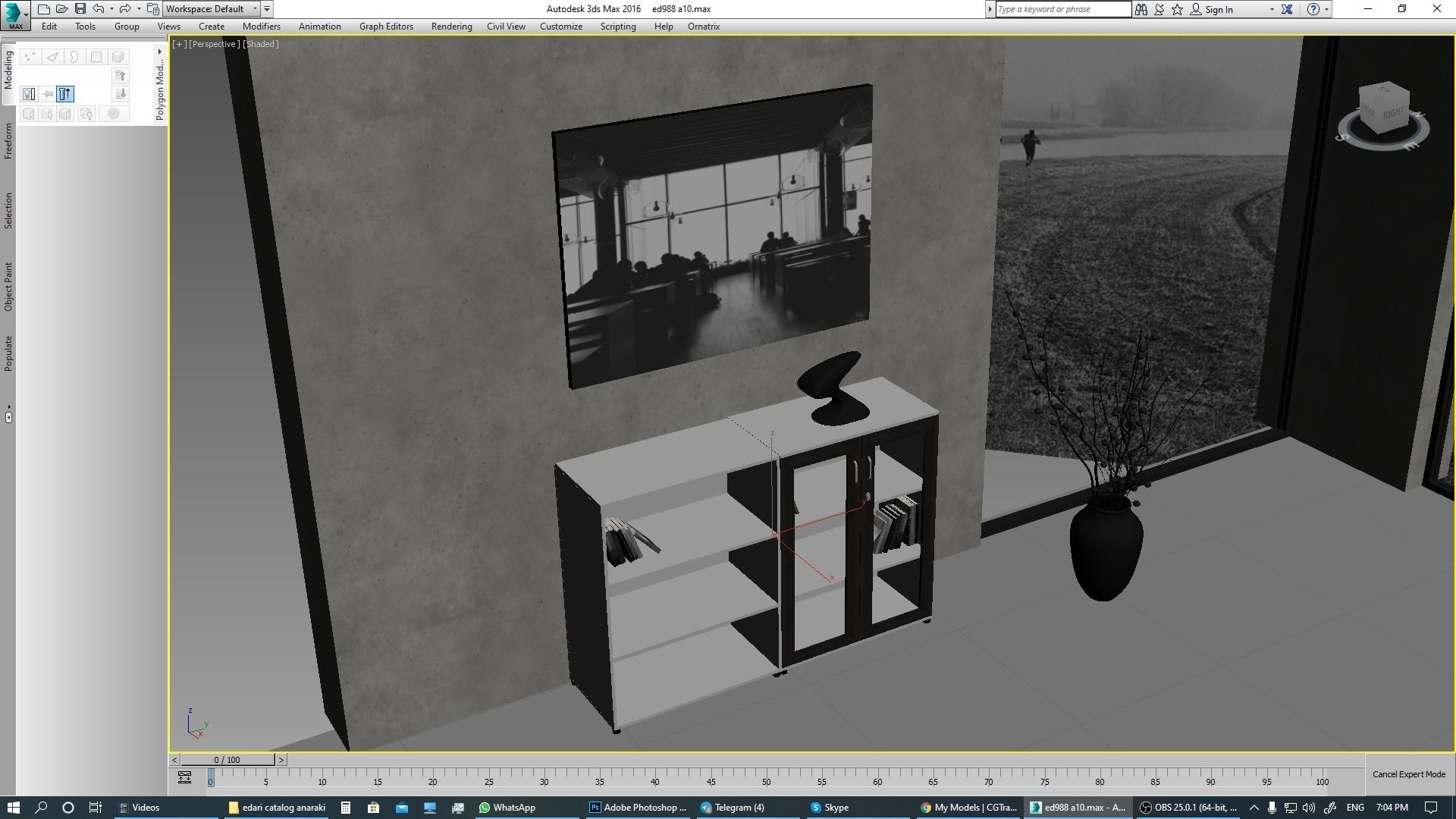Open the Animation menu

[319, 27]
